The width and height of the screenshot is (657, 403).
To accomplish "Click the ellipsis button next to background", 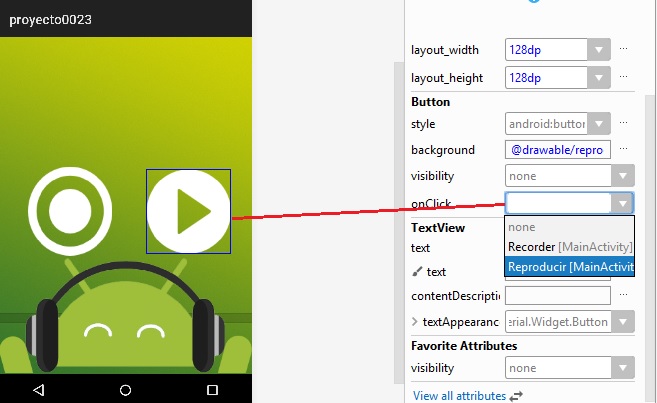I will click(624, 149).
